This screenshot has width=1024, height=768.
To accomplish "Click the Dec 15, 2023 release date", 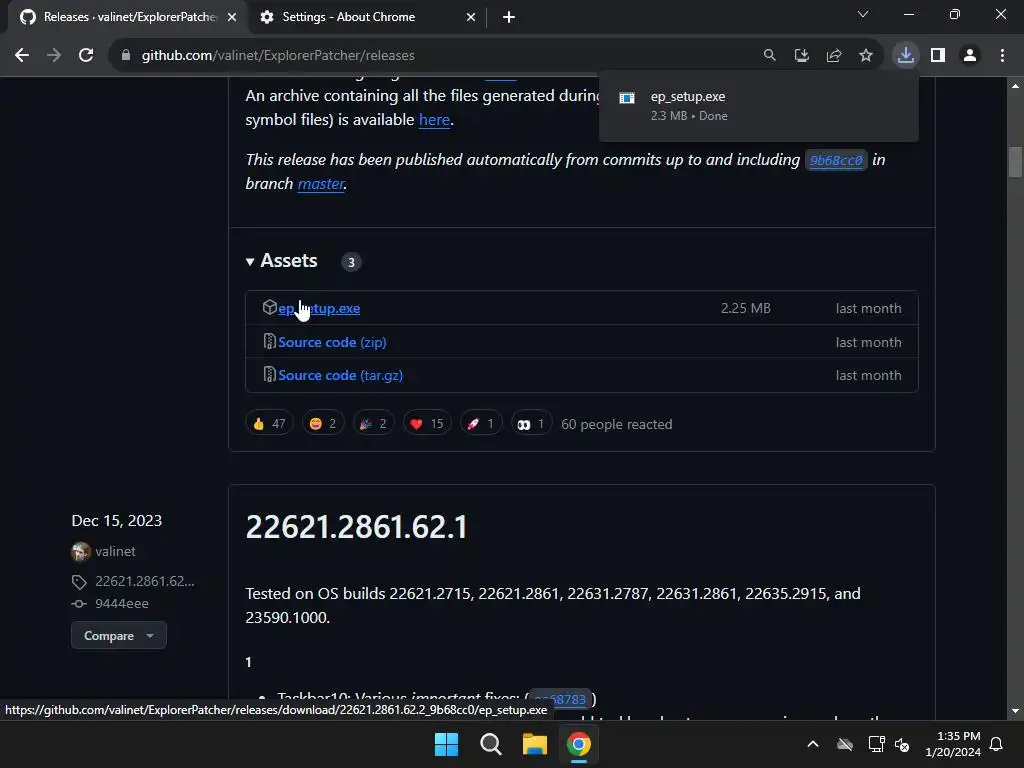I will click(116, 520).
